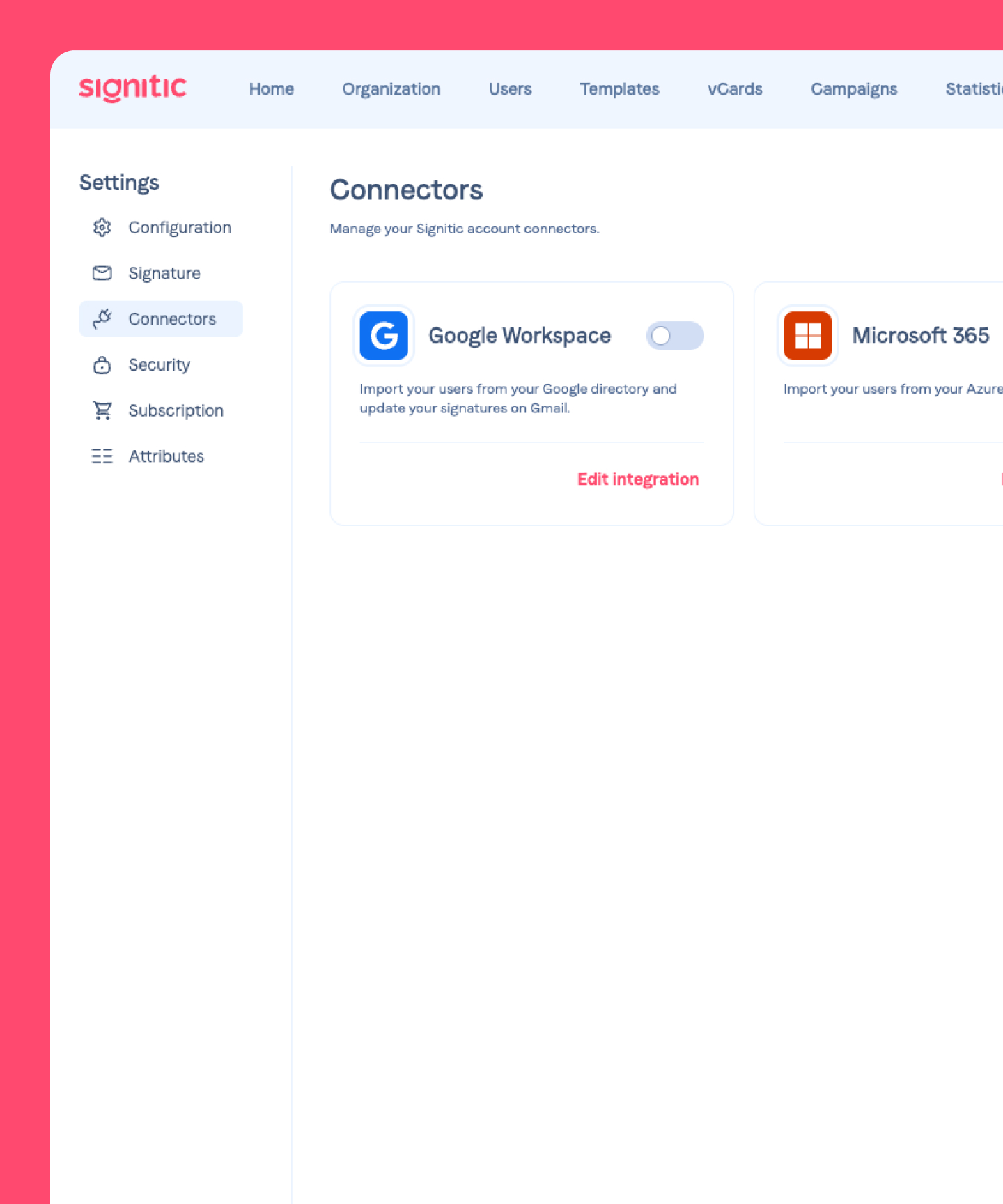
Task: Click Edit integration for Google Workspace
Action: pyautogui.click(x=638, y=479)
